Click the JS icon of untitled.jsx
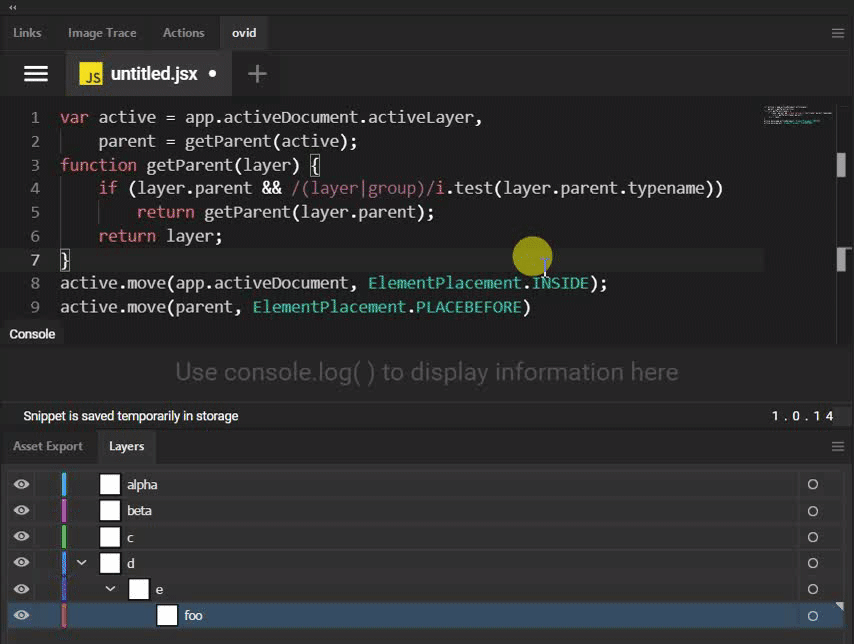 point(91,74)
